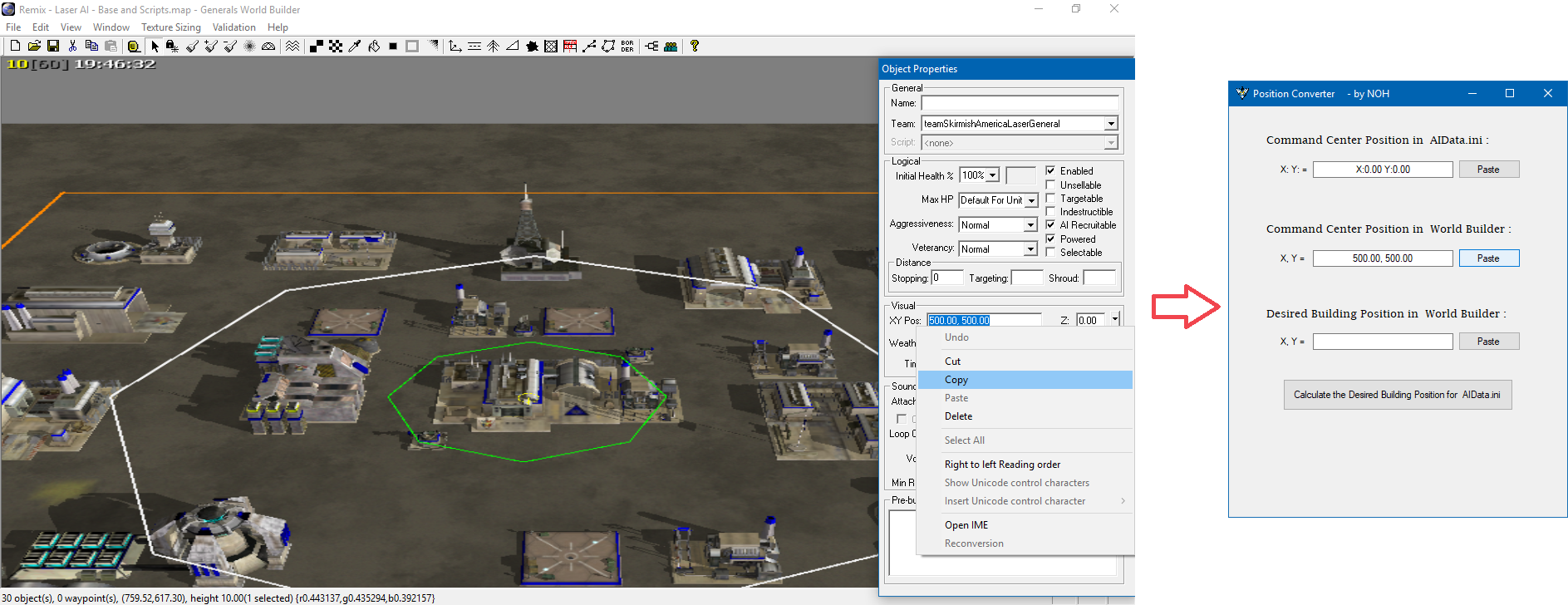Click the New file icon in toolbar
The width and height of the screenshot is (1568, 605).
[x=15, y=47]
